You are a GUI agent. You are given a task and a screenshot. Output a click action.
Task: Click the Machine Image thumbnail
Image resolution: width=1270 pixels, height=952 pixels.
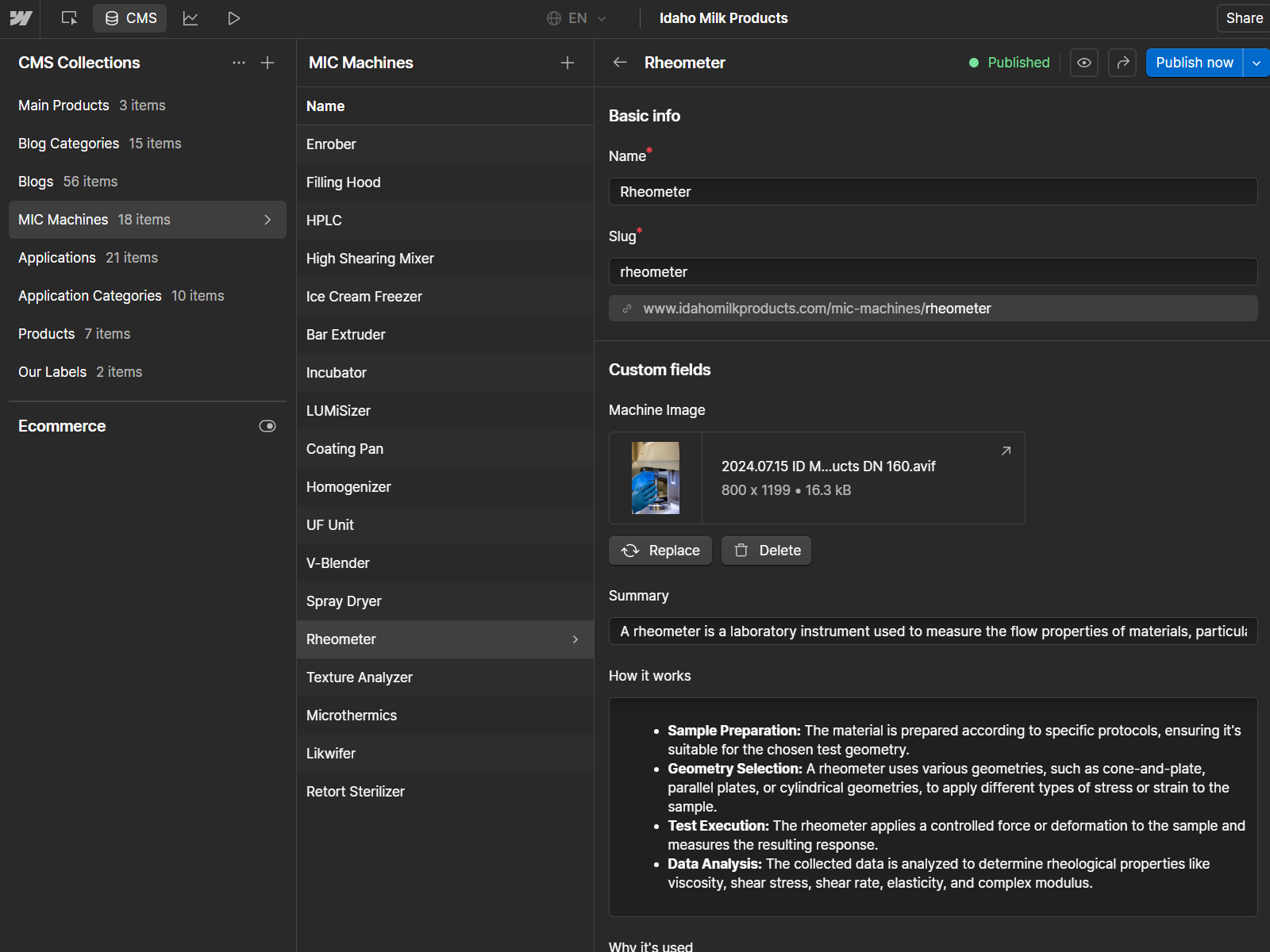point(656,478)
